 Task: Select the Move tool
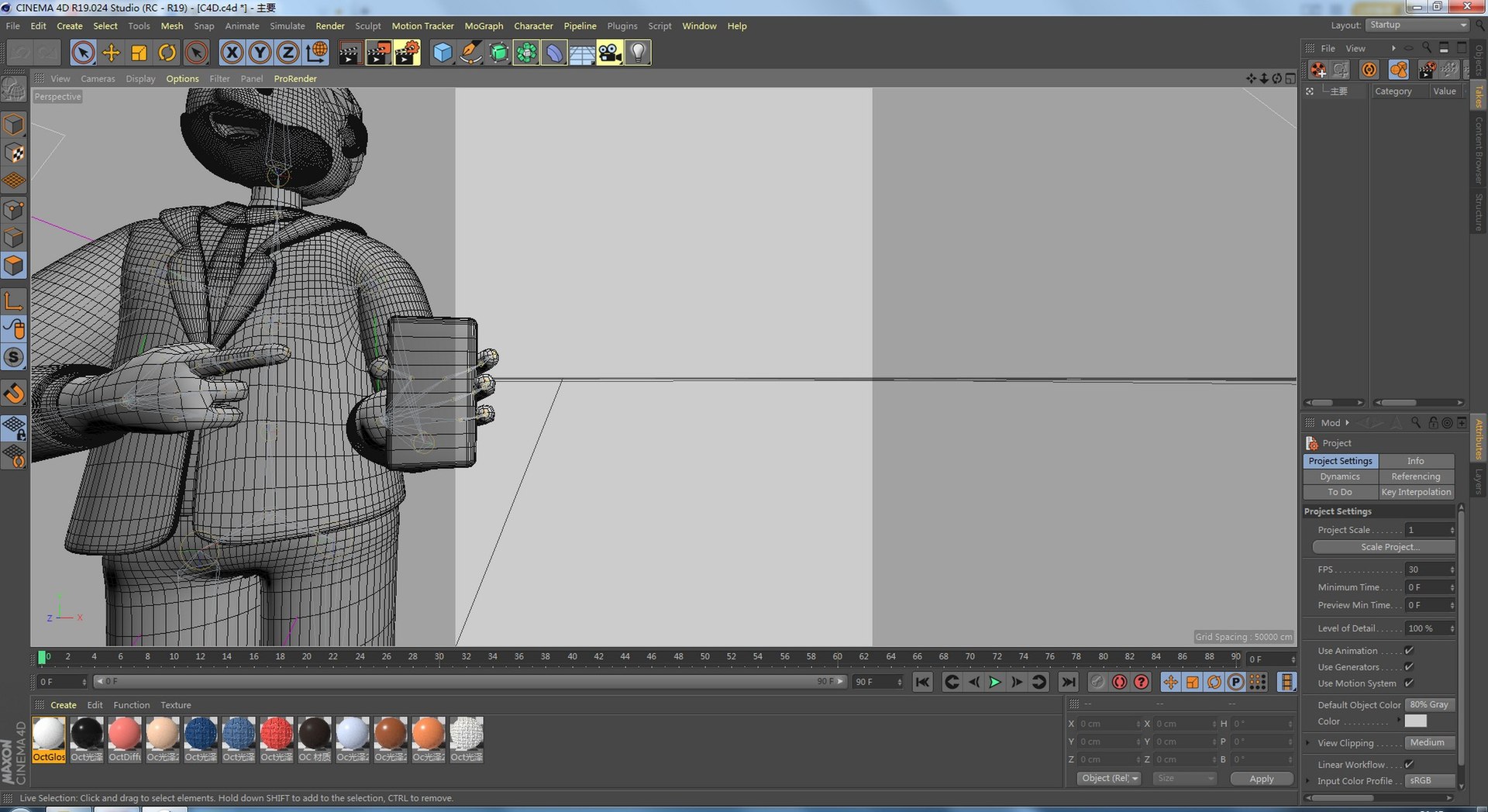tap(111, 53)
